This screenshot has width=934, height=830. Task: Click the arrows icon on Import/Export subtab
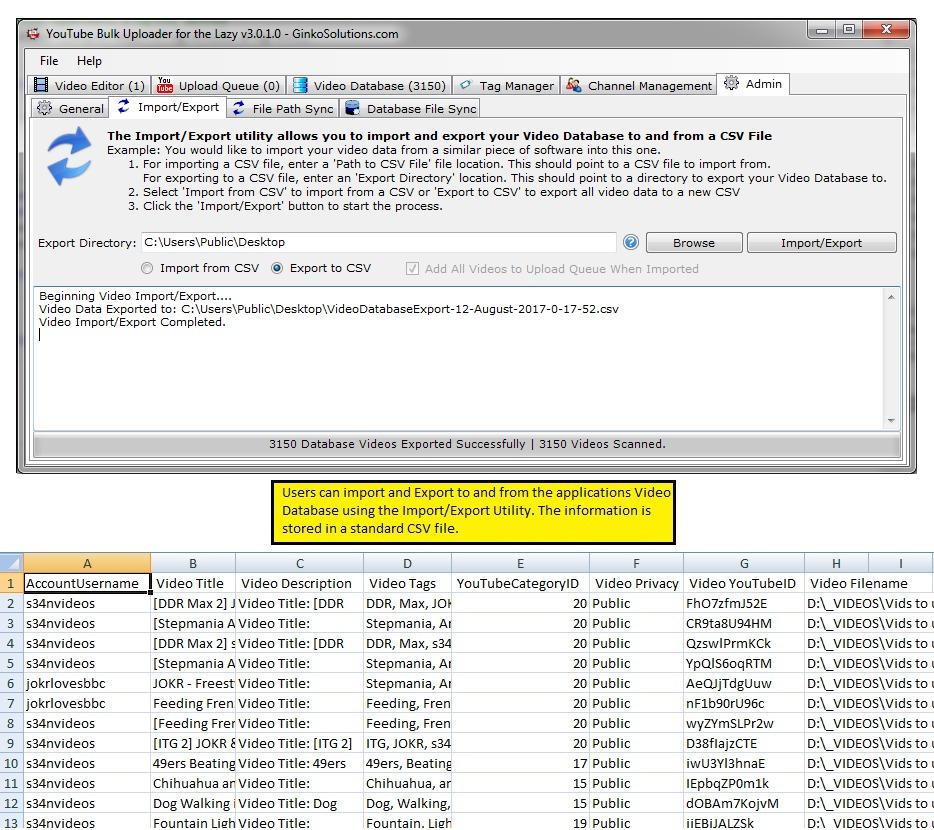pos(124,106)
